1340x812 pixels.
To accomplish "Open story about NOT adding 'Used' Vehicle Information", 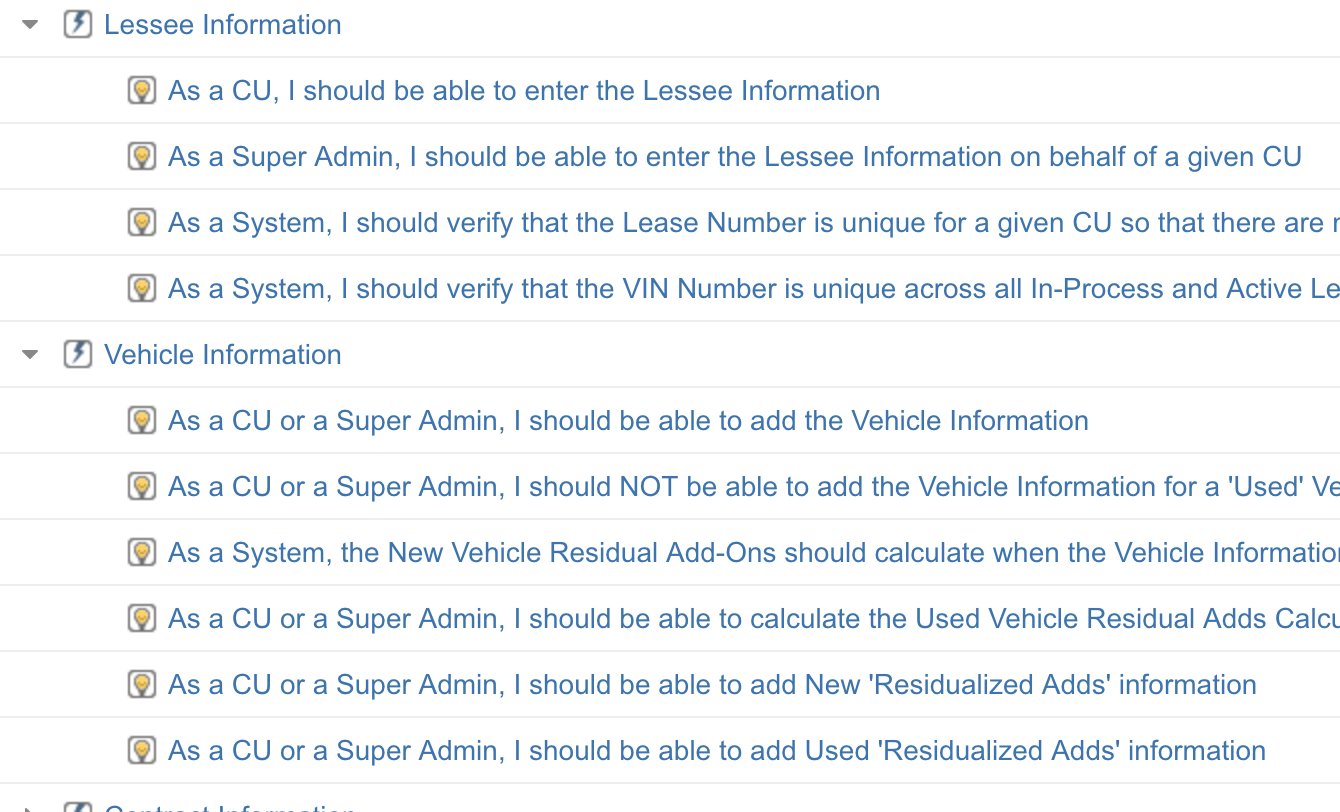I will click(754, 486).
